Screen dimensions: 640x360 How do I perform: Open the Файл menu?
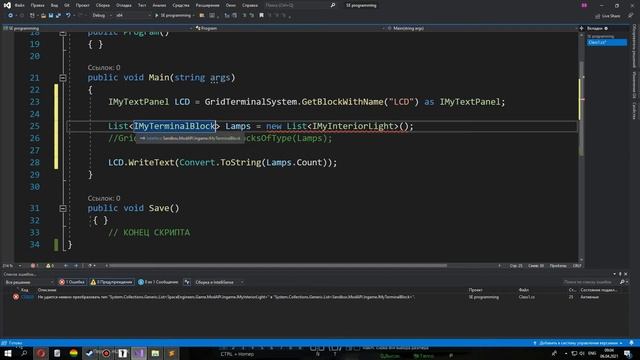click(20, 5)
